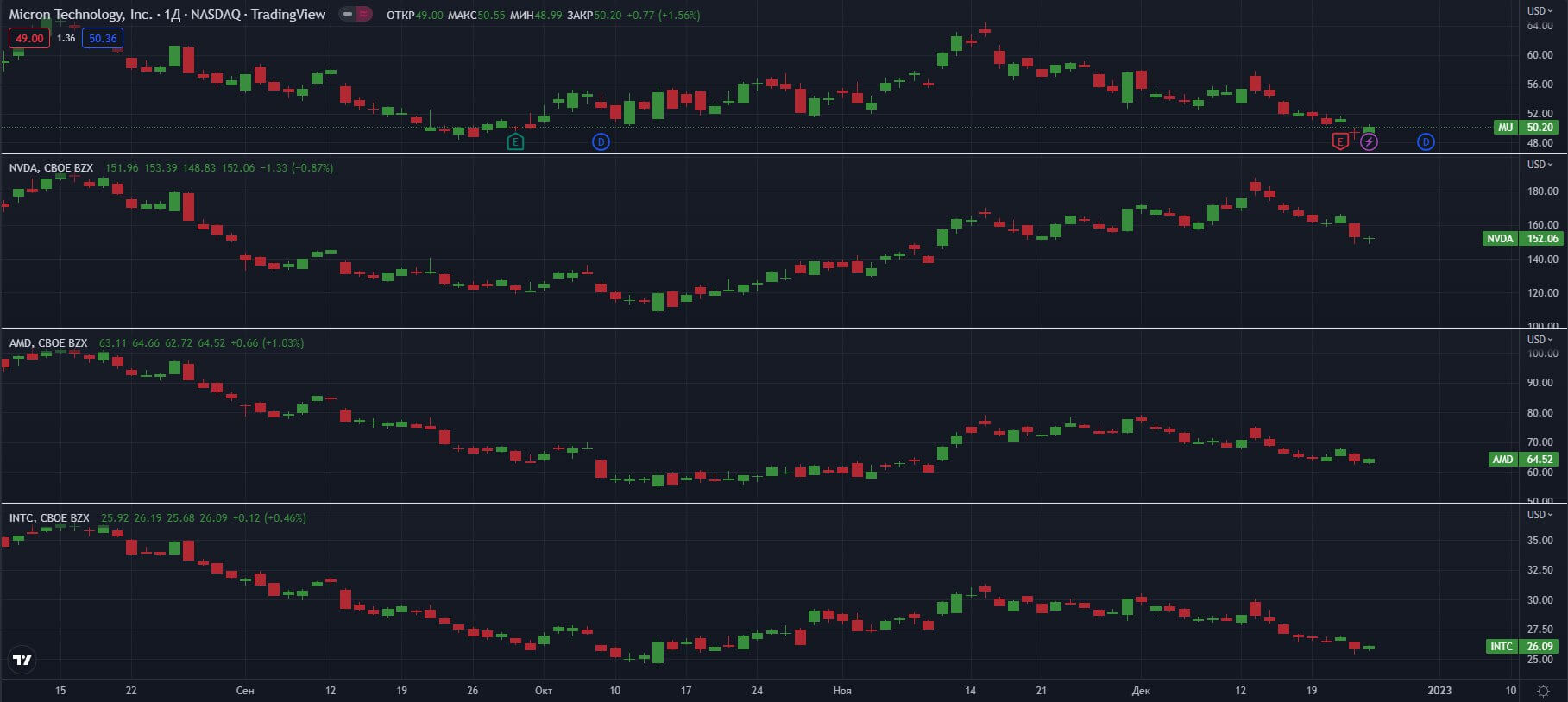1568x702 pixels.
Task: Open USD currency dropdown on MU pane
Action: pos(1540,10)
